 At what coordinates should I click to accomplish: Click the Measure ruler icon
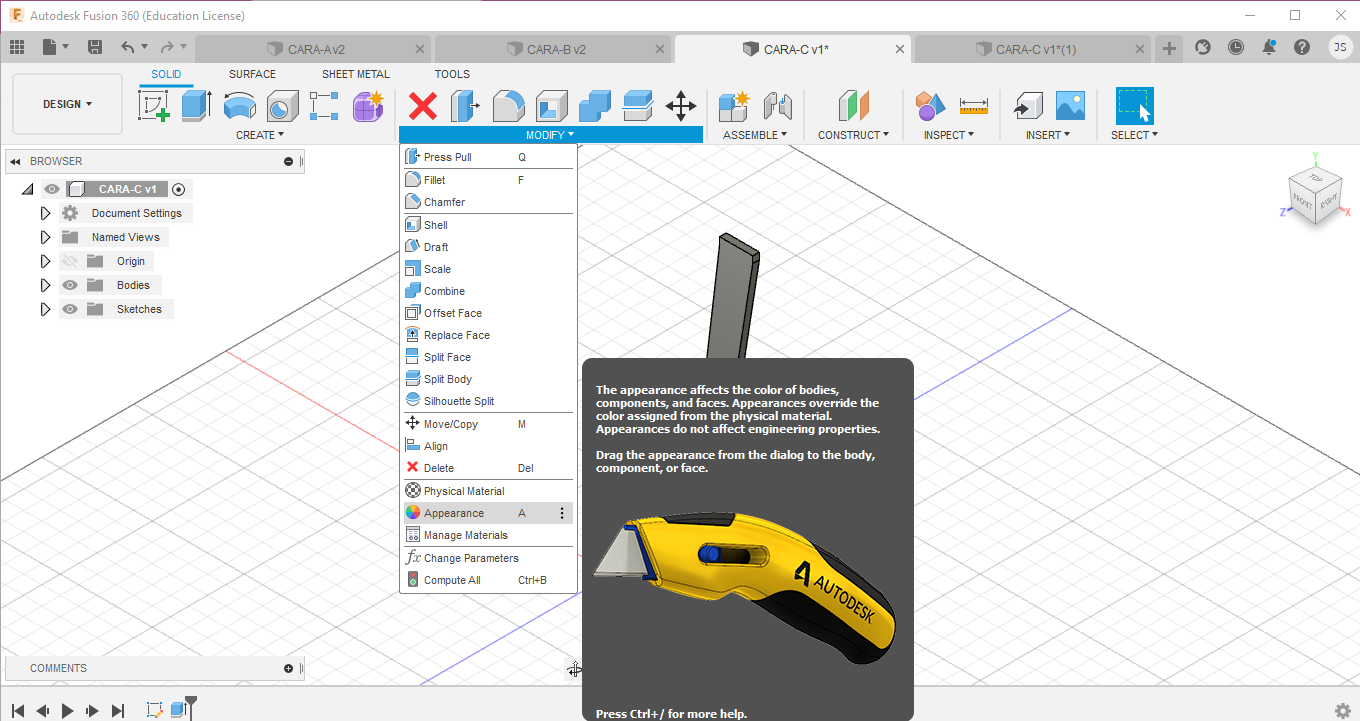point(973,105)
